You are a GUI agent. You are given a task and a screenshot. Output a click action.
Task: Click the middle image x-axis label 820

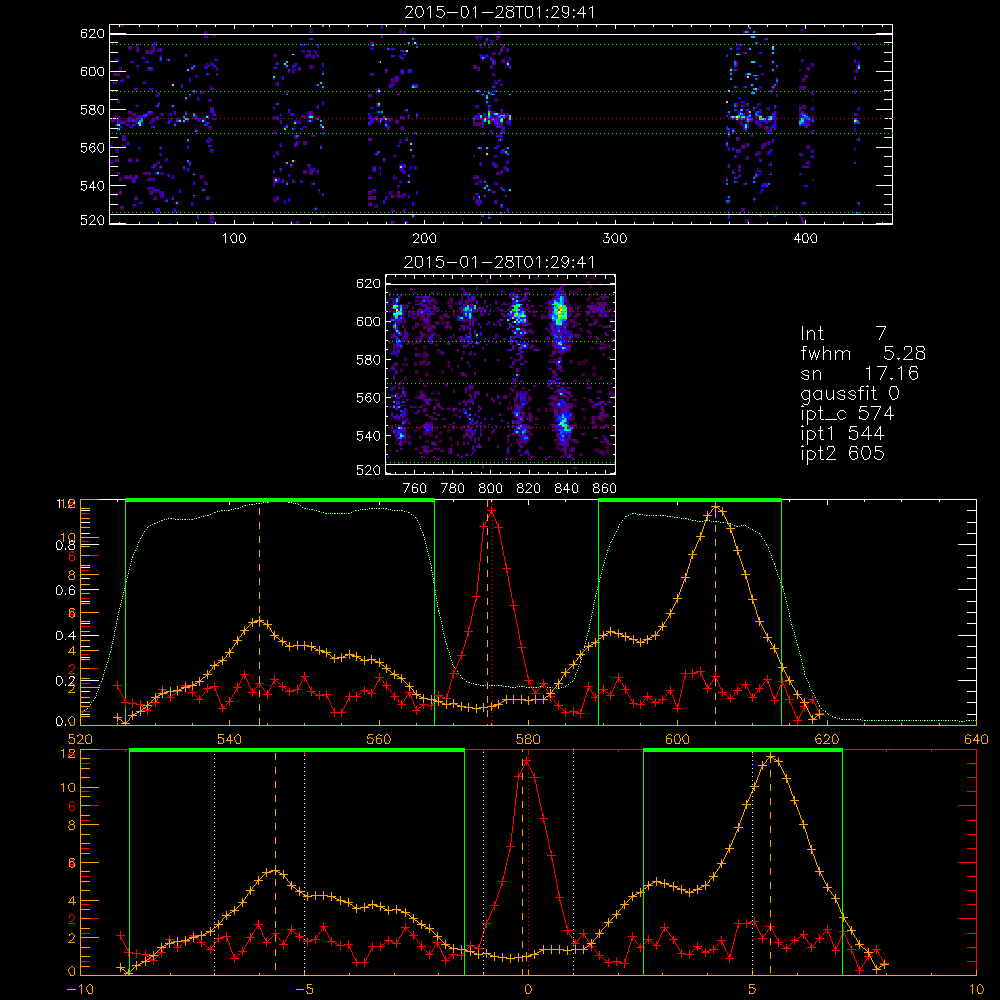(529, 489)
